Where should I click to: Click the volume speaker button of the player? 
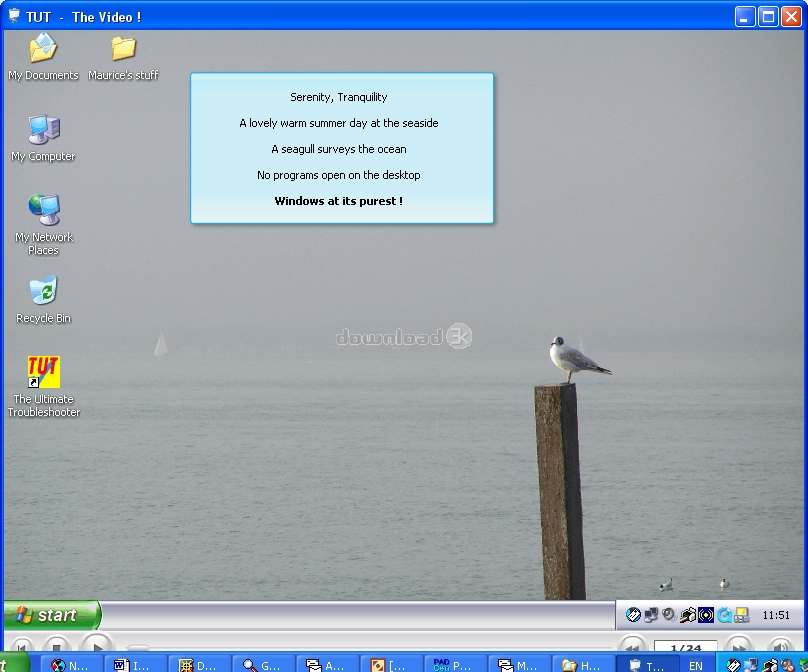pyautogui.click(x=780, y=646)
